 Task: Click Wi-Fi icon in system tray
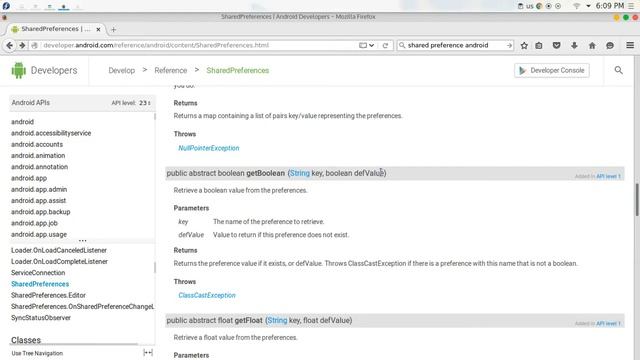click(x=576, y=6)
